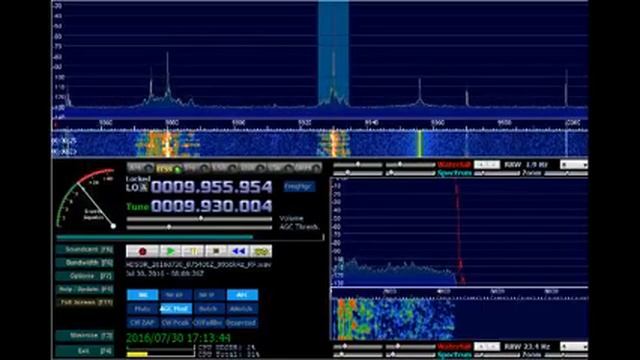640x360 pixels.
Task: Toggle the NR noise reduction button
Action: click(142, 295)
